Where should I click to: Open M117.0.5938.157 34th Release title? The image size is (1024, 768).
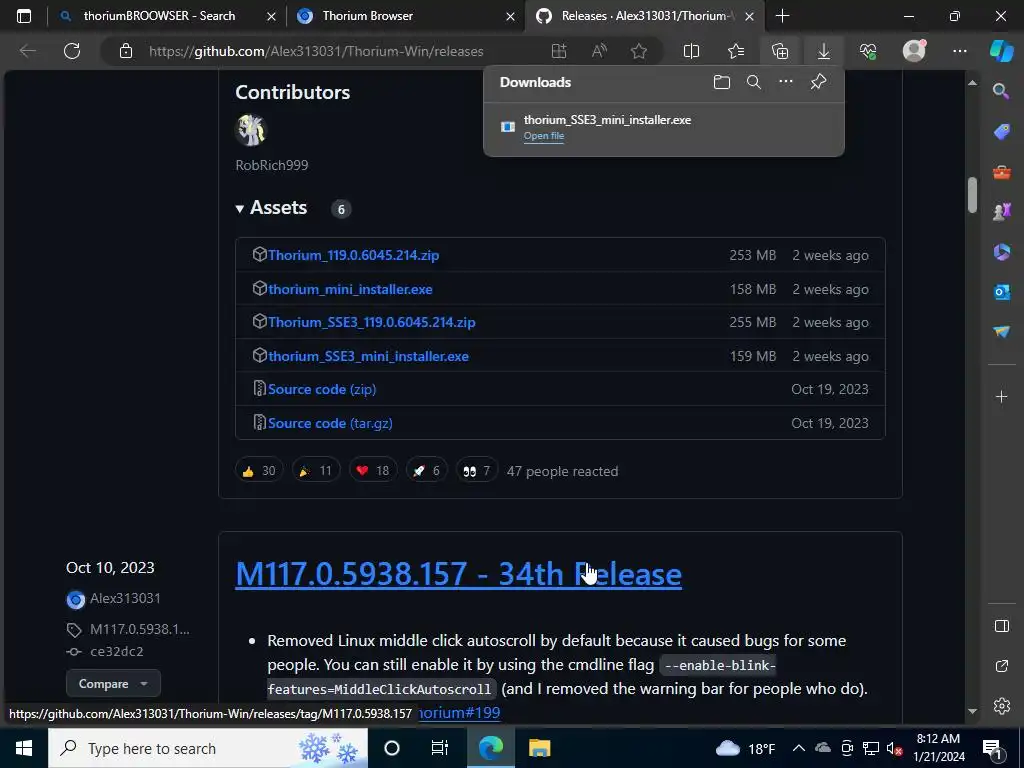(x=458, y=574)
